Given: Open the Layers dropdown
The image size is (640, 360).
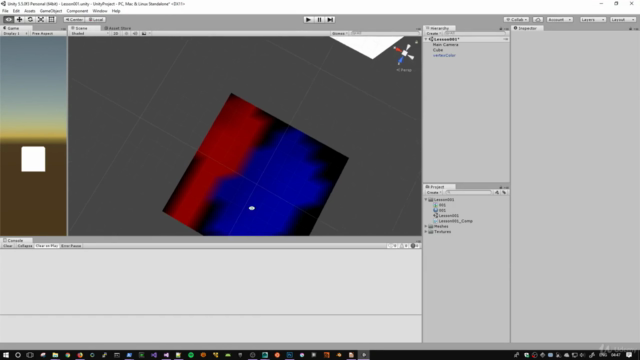Looking at the screenshot, I should [593, 20].
